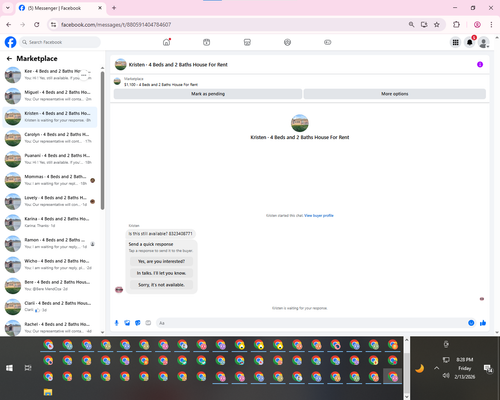Image resolution: width=500 pixels, height=400 pixels.
Task: Go back in browser history
Action: (9, 25)
